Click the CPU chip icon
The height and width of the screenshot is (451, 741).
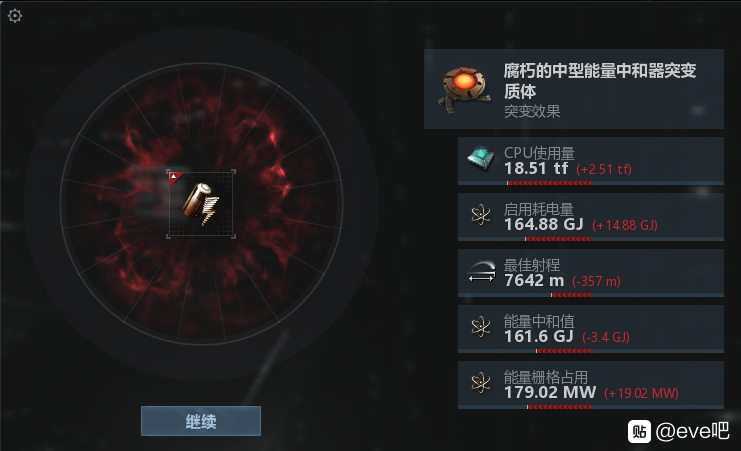coord(481,158)
